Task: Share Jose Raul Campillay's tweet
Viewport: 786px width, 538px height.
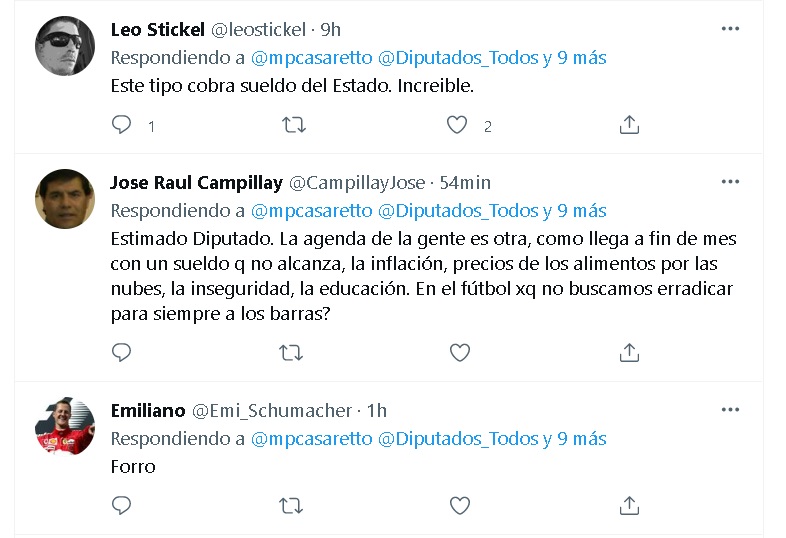Action: click(629, 352)
